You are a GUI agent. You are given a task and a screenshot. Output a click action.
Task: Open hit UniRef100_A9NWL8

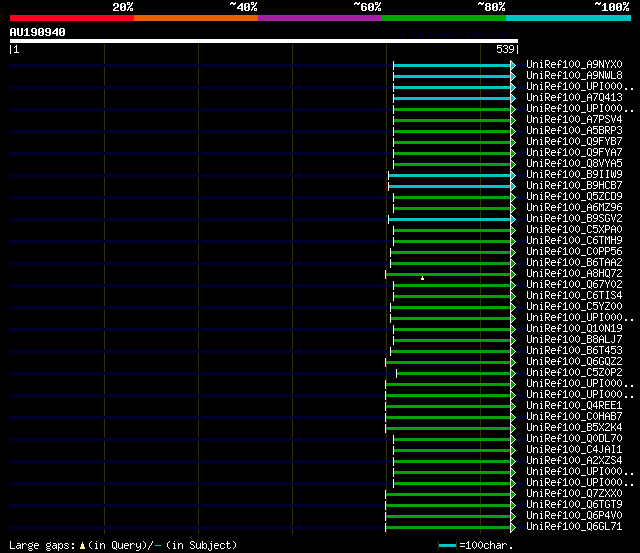574,76
